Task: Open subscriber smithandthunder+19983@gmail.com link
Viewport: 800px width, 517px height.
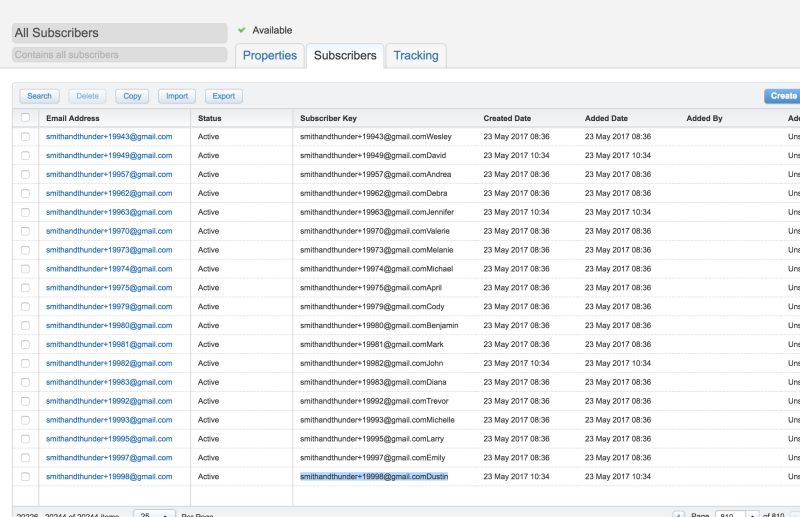Action: [109, 382]
